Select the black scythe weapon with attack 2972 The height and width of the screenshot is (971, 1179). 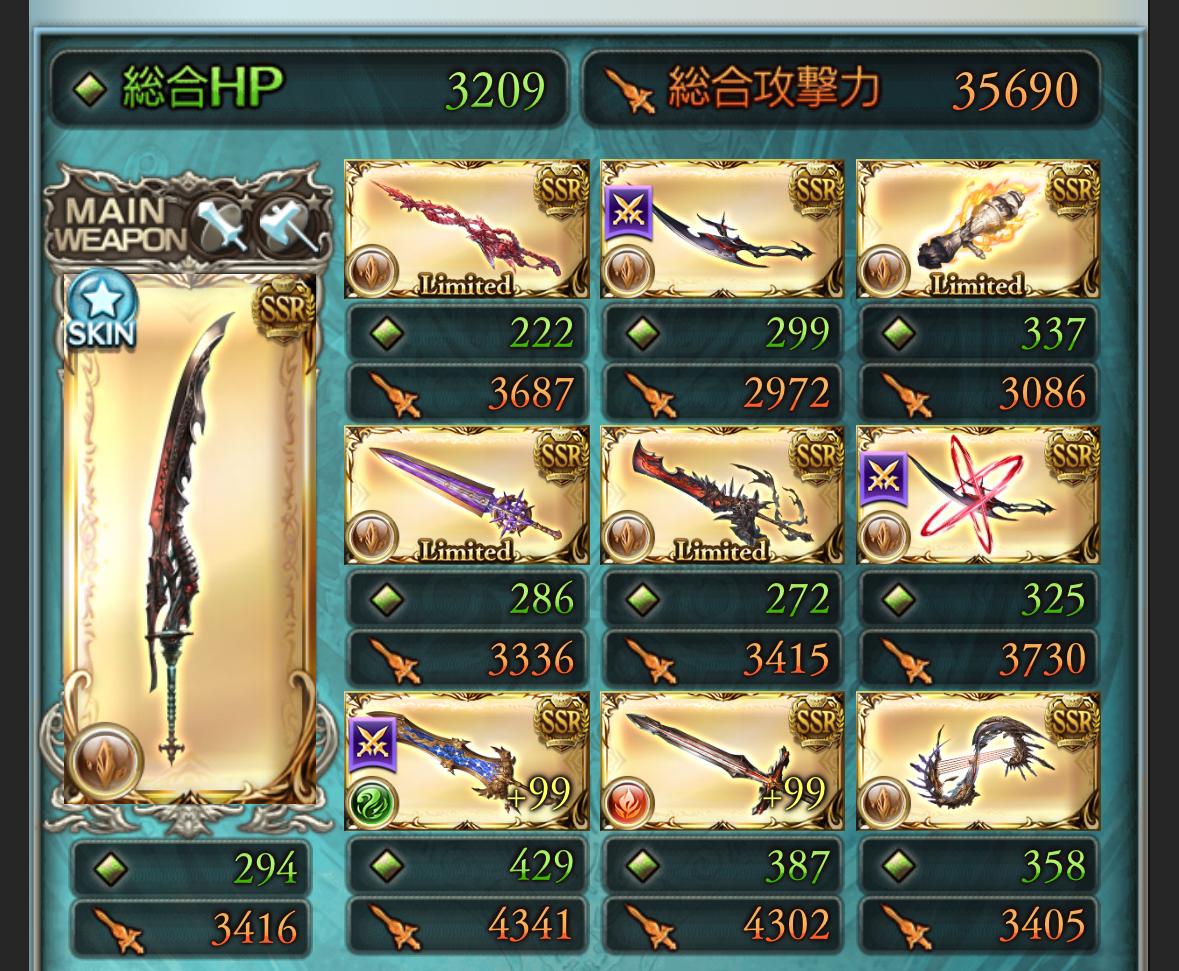coord(722,229)
